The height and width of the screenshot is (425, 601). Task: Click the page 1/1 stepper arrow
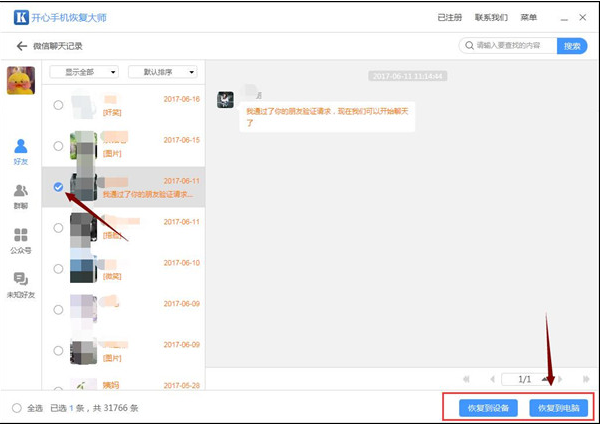pyautogui.click(x=545, y=379)
